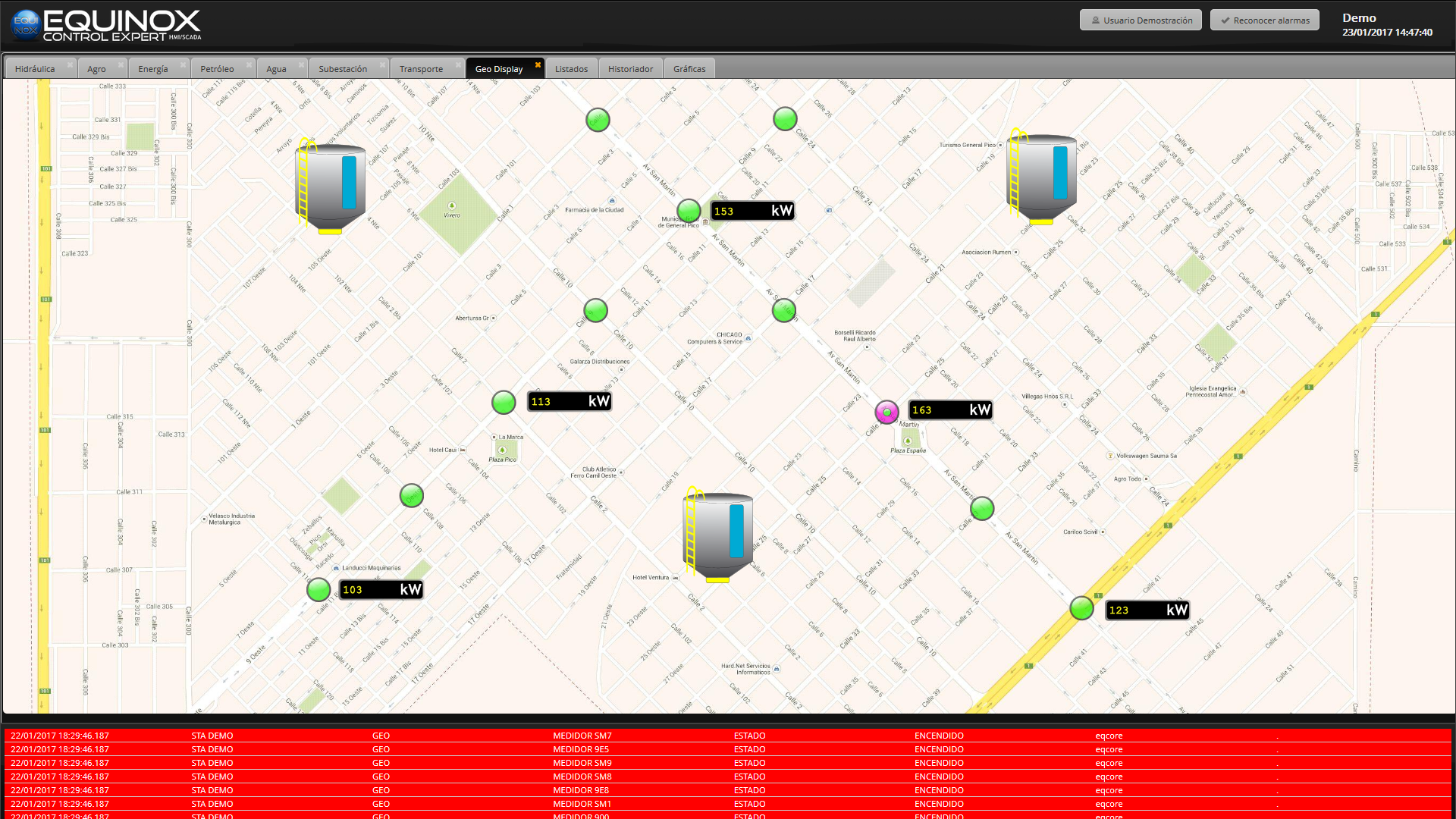Click the Farmacia de la Ciudad label
The image size is (1456, 819).
click(x=594, y=210)
